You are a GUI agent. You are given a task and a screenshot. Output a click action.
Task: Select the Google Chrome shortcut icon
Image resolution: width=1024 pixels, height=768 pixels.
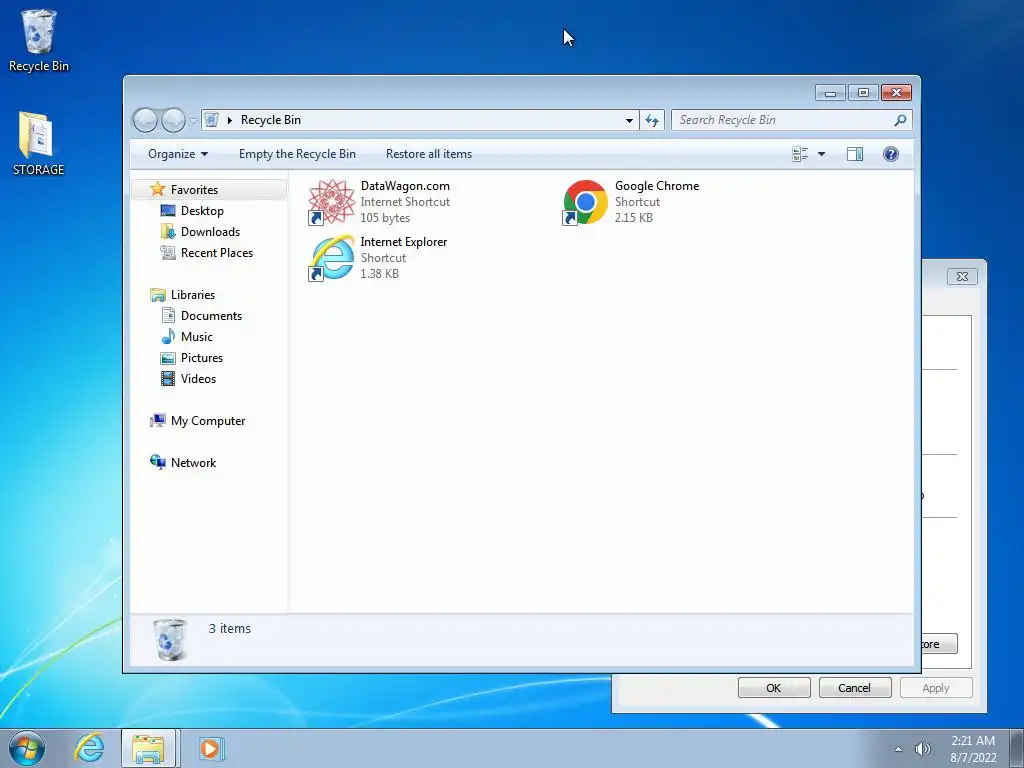pyautogui.click(x=585, y=202)
